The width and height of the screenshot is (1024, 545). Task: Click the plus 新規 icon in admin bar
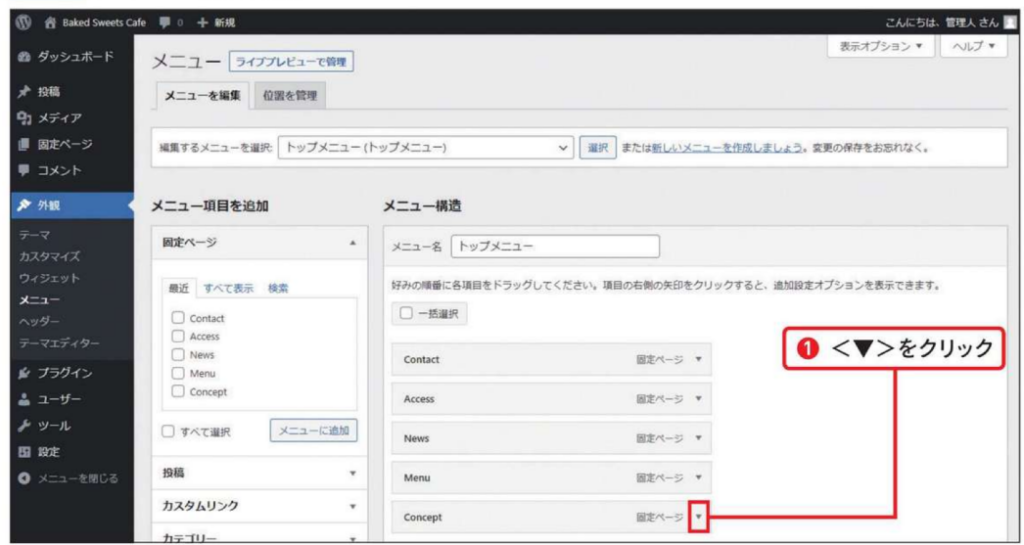click(x=202, y=22)
